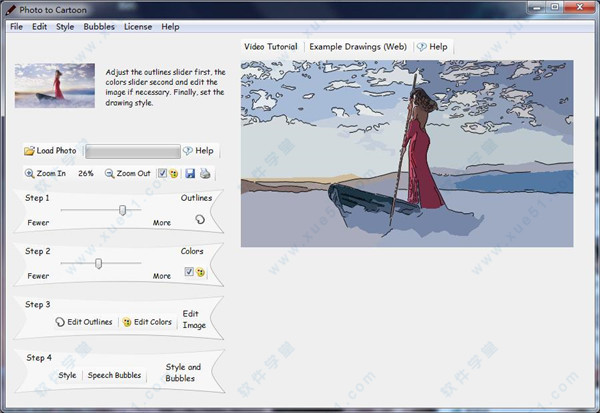
Task: Click the 26% zoom value
Action: 86,173
